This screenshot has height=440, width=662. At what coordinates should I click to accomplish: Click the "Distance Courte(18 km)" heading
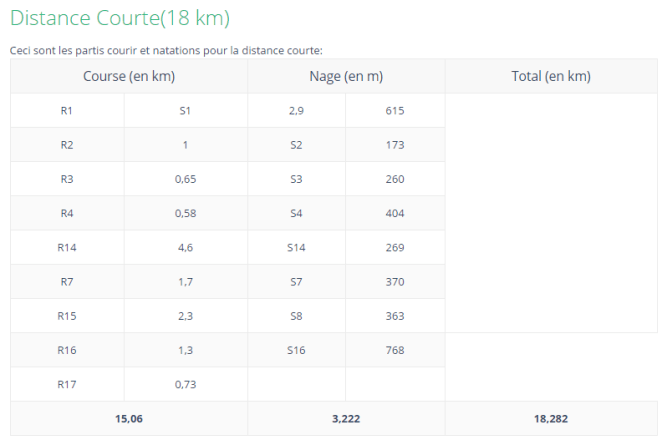[120, 18]
